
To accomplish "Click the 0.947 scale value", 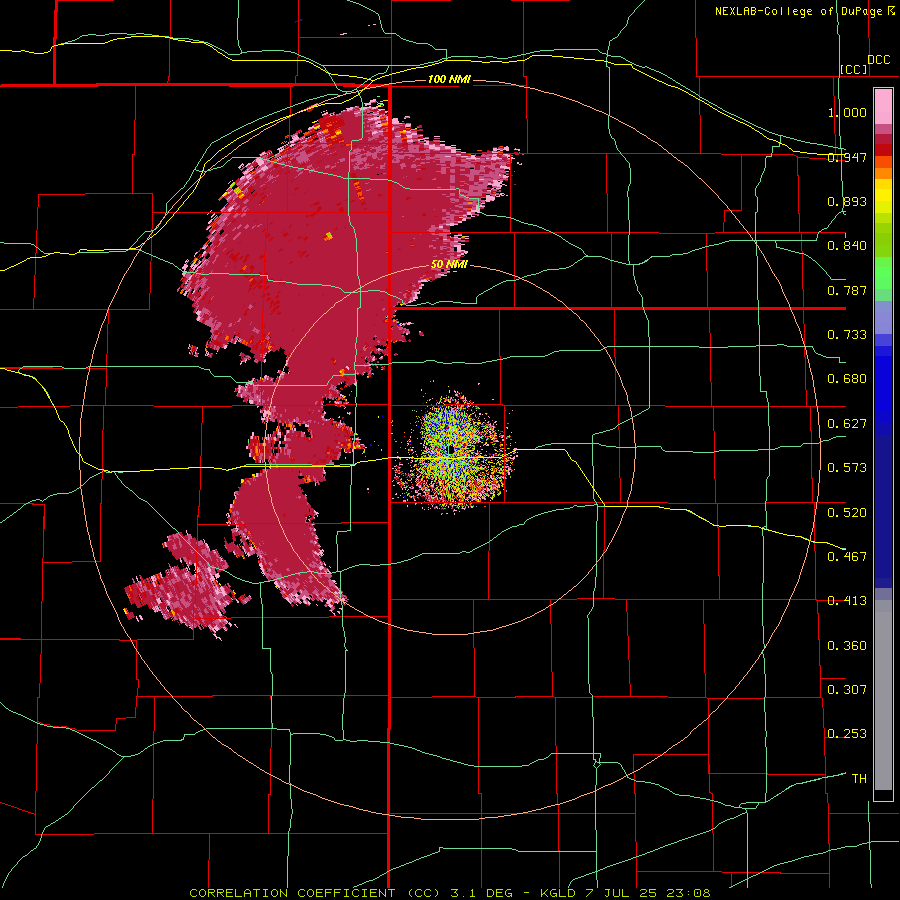I will [847, 157].
